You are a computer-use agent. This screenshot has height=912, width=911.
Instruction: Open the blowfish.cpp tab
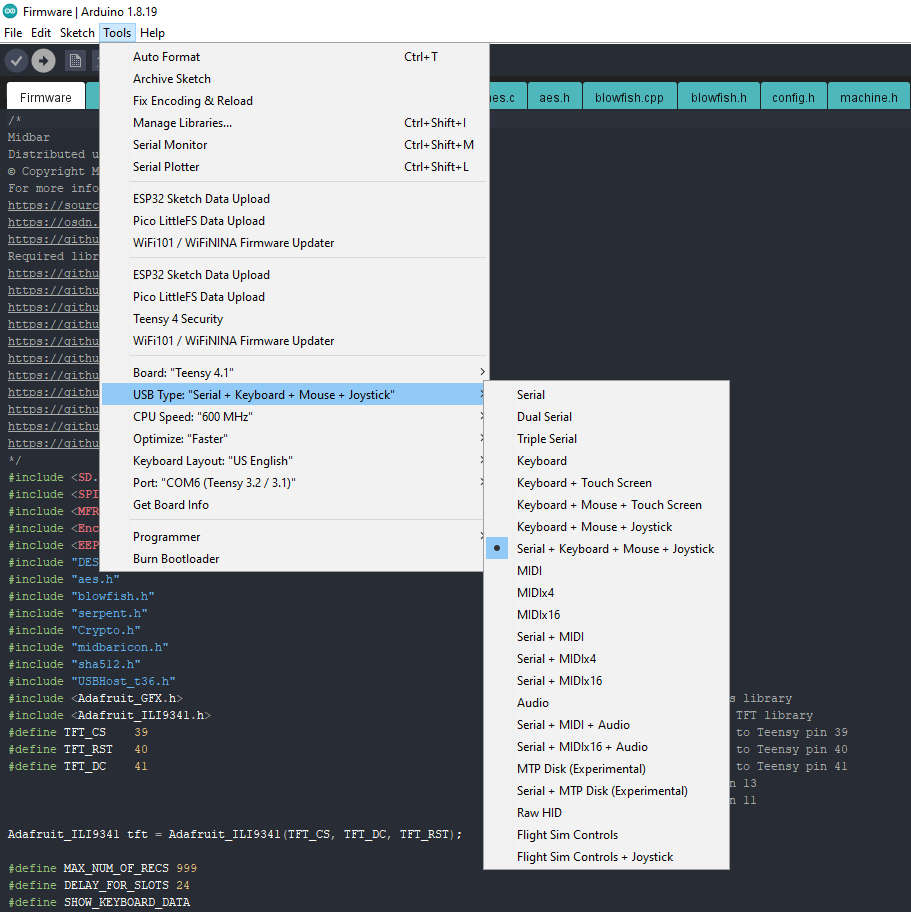629,97
